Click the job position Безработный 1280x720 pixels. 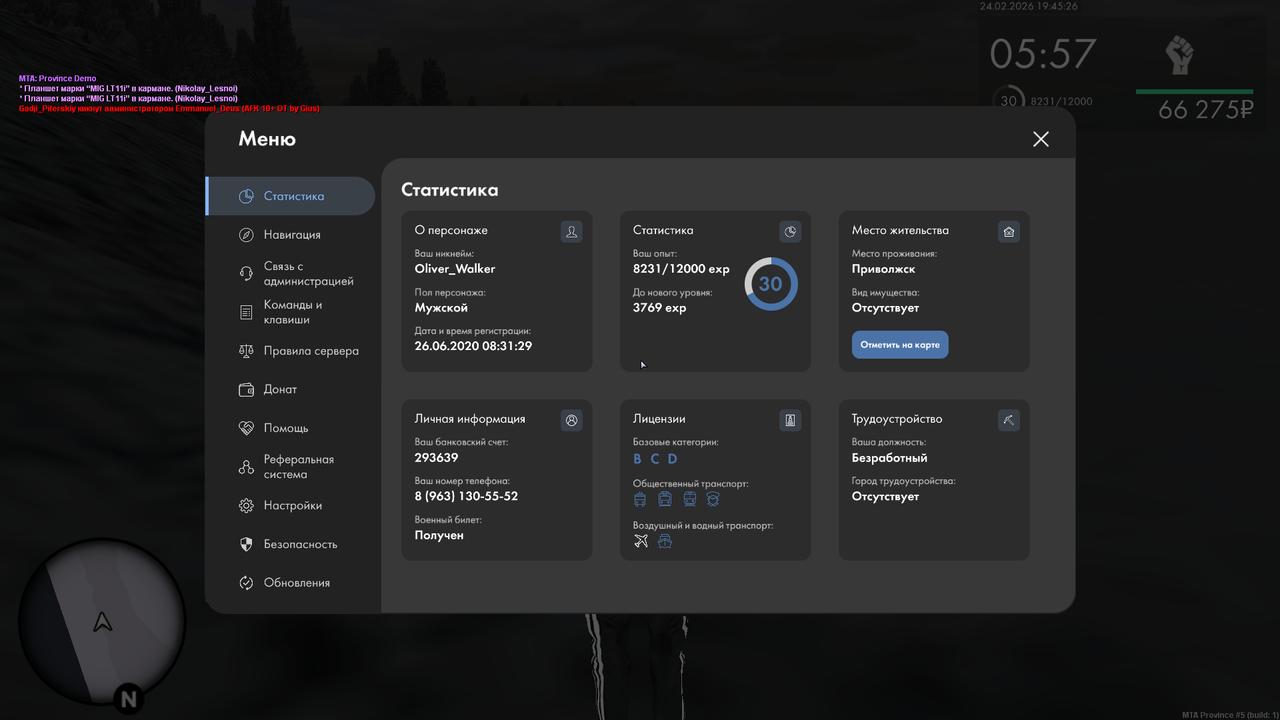coord(889,458)
